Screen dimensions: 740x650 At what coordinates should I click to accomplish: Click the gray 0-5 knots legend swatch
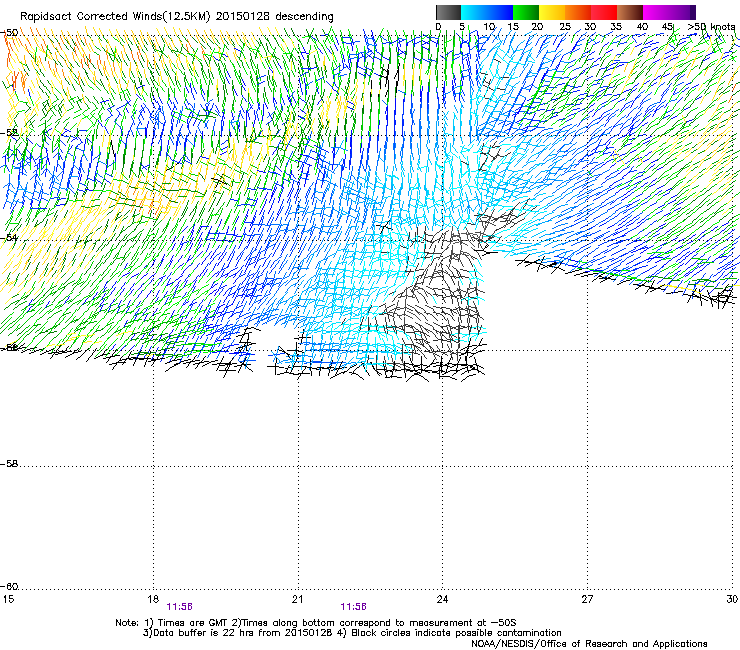tap(448, 12)
